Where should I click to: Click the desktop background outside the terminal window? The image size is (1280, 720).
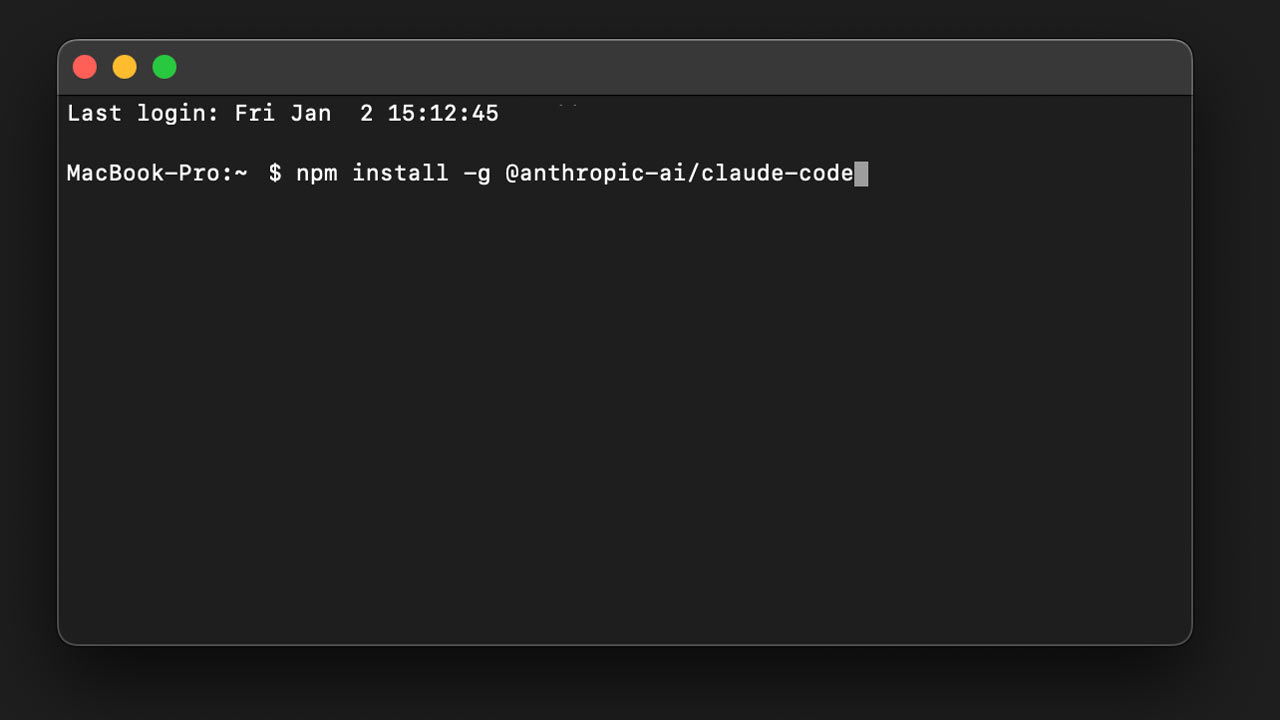pyautogui.click(x=1240, y=360)
